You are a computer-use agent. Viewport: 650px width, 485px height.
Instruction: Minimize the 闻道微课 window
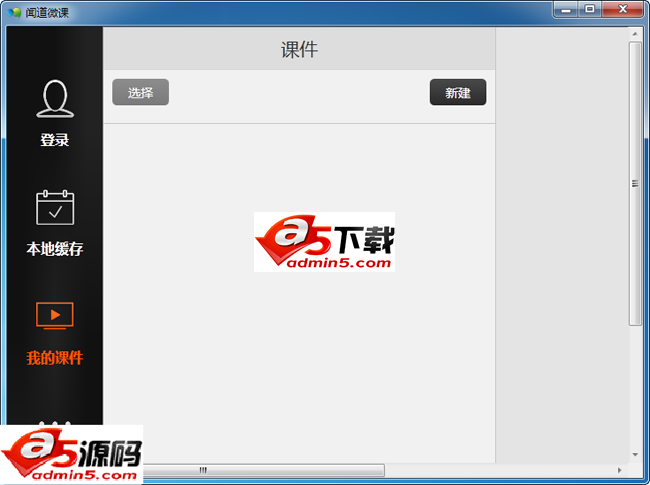pyautogui.click(x=566, y=10)
